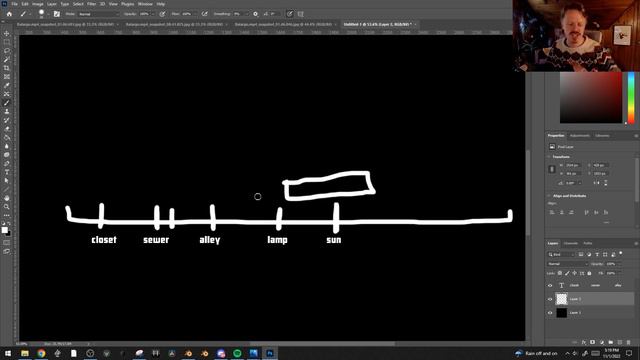Viewport: 640px width, 360px height.
Task: Select the Horizontal Type tool
Action: [x=7, y=172]
